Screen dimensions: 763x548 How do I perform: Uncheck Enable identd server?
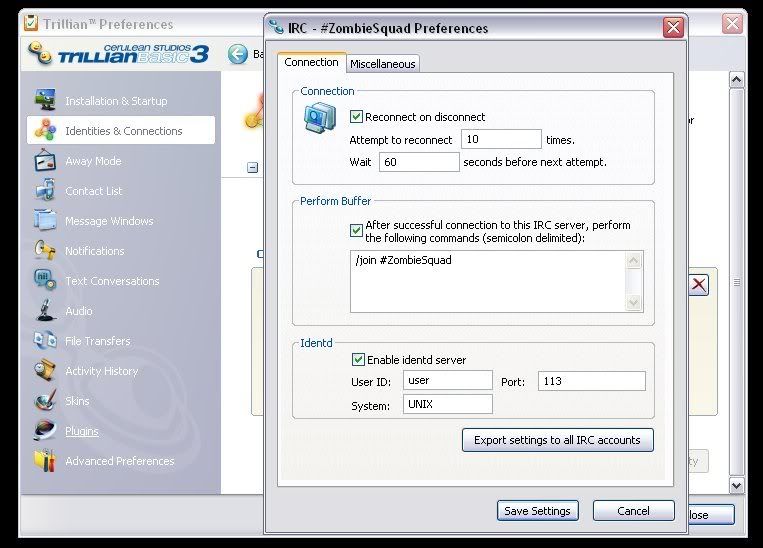tap(358, 360)
